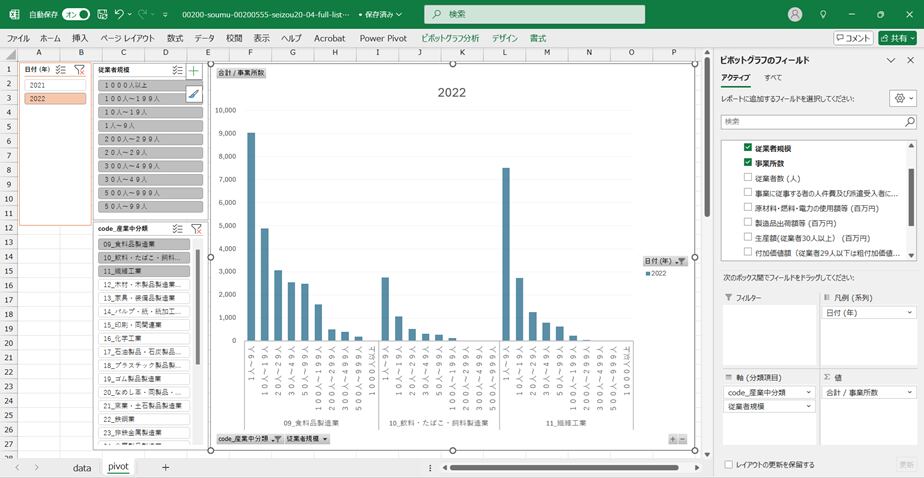
Task: Toggle multi-select on the 従業者規模 slicer
Action: (177, 71)
